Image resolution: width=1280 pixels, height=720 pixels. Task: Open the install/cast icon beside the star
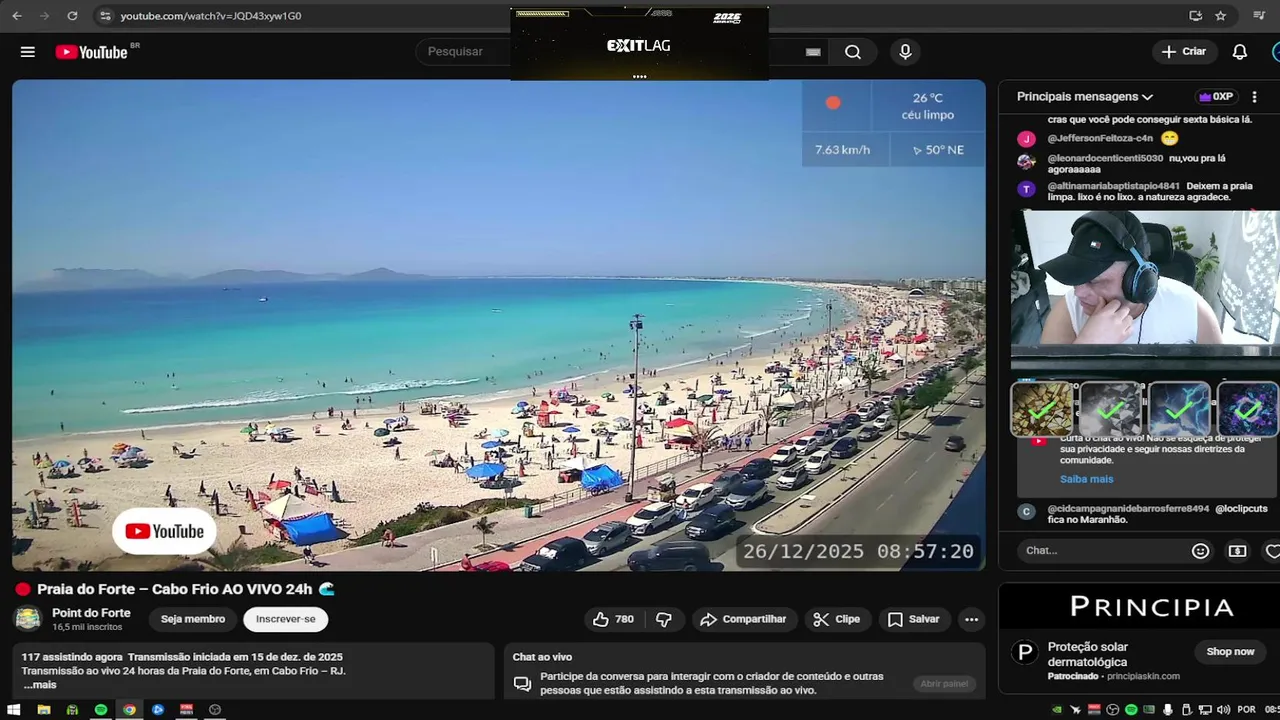(1195, 16)
